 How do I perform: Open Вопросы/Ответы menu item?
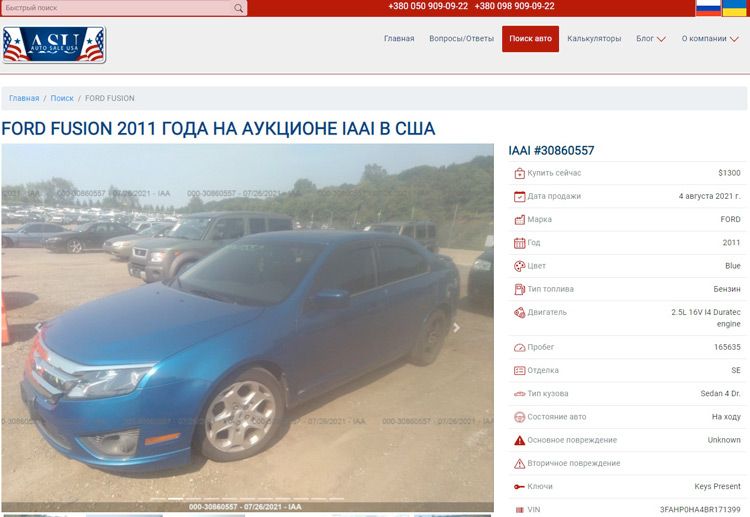pyautogui.click(x=461, y=39)
